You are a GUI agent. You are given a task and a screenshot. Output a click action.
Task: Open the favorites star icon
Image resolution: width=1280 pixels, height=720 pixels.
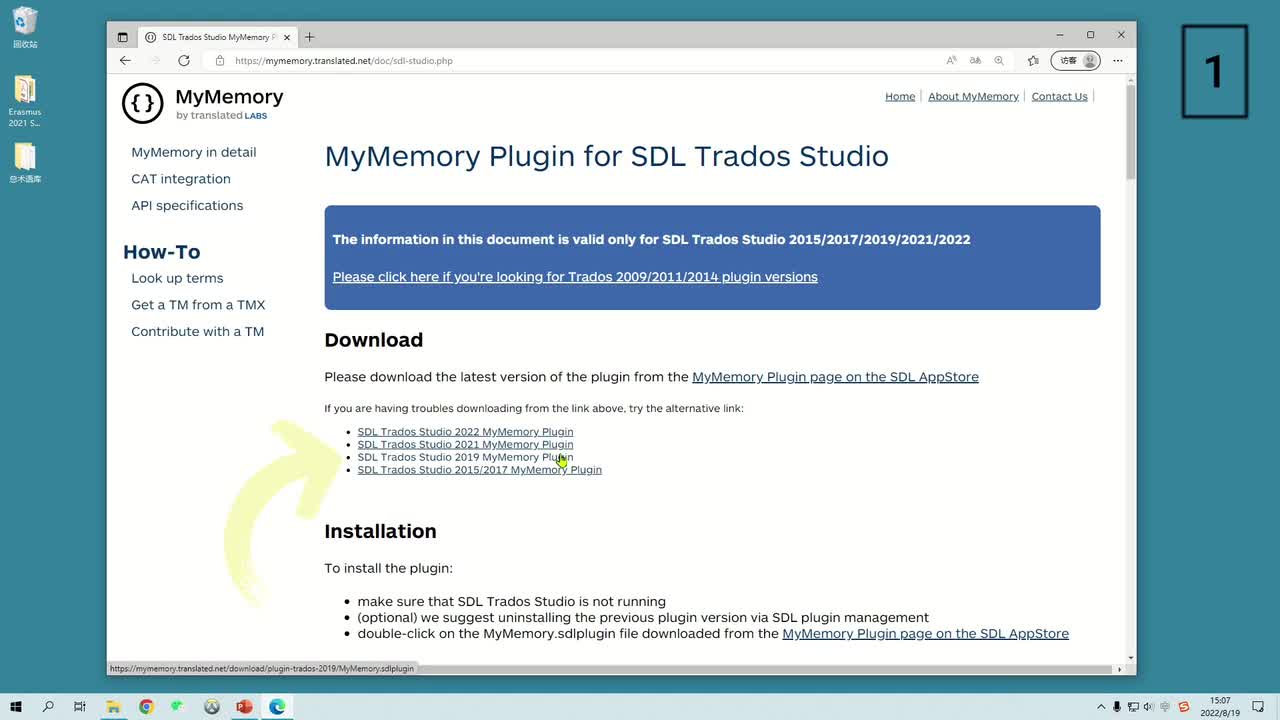pos(1033,61)
